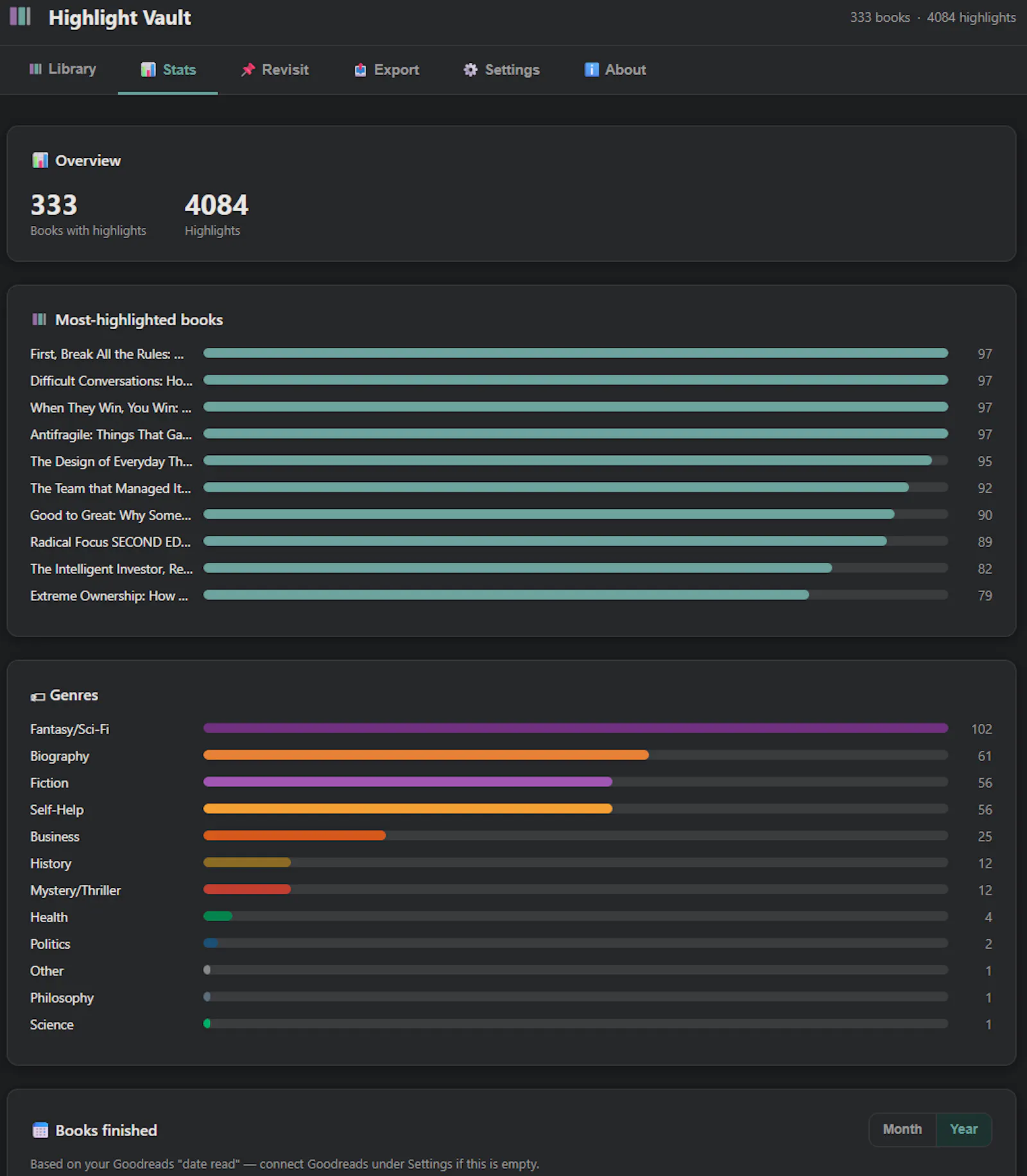Viewport: 1027px width, 1176px height.
Task: Click the Biography genre bar
Action: [426, 755]
